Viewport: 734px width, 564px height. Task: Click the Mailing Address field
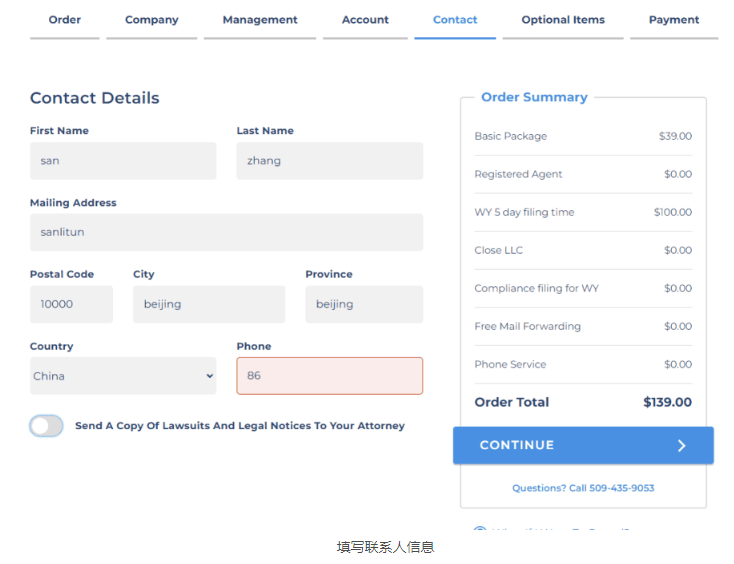(x=226, y=232)
